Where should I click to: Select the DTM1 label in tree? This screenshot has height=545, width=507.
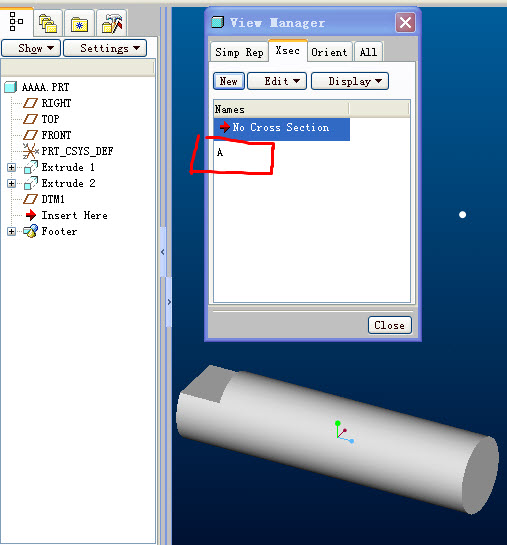[53, 199]
